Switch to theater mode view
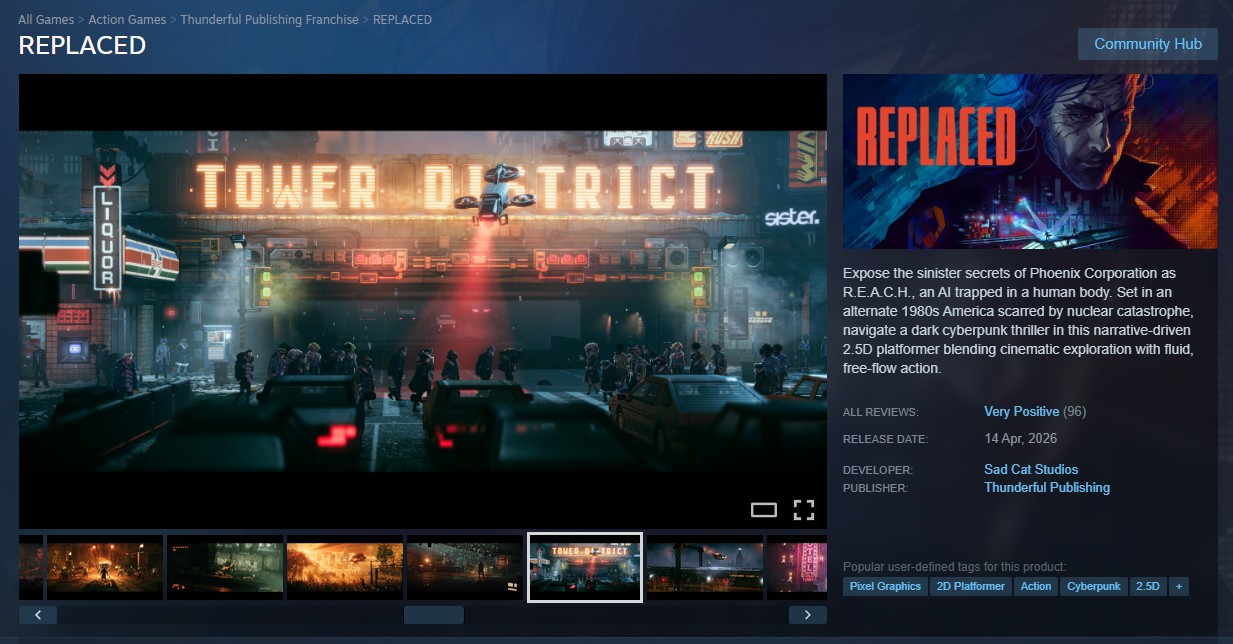The height and width of the screenshot is (644, 1233). (764, 510)
